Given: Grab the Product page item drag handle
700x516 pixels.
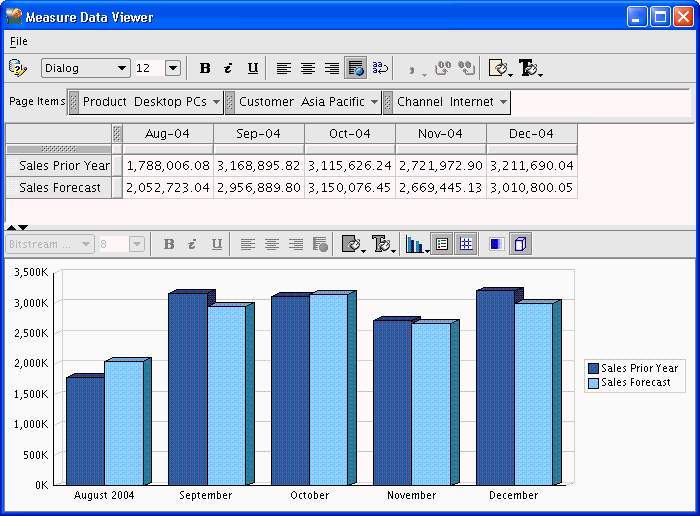Looking at the screenshot, I should [74, 102].
